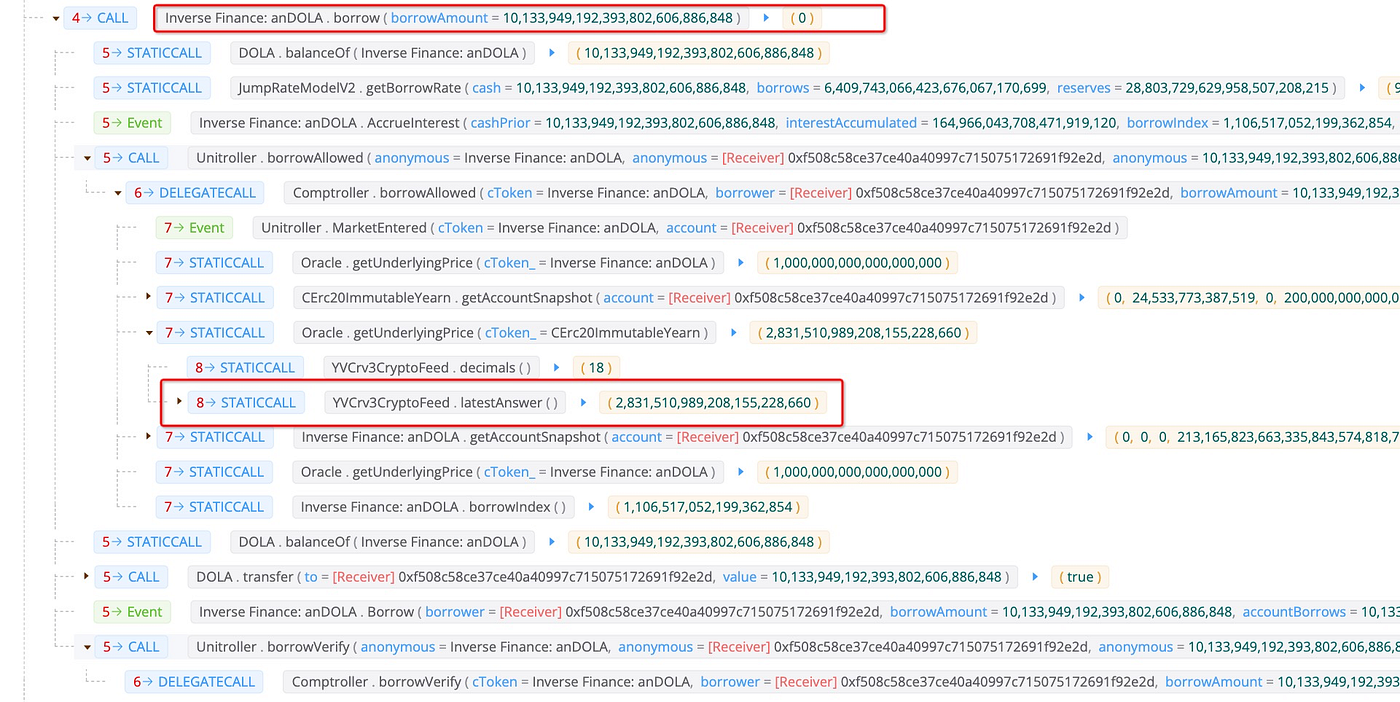Click the (true) transfer return value

pos(1079,577)
